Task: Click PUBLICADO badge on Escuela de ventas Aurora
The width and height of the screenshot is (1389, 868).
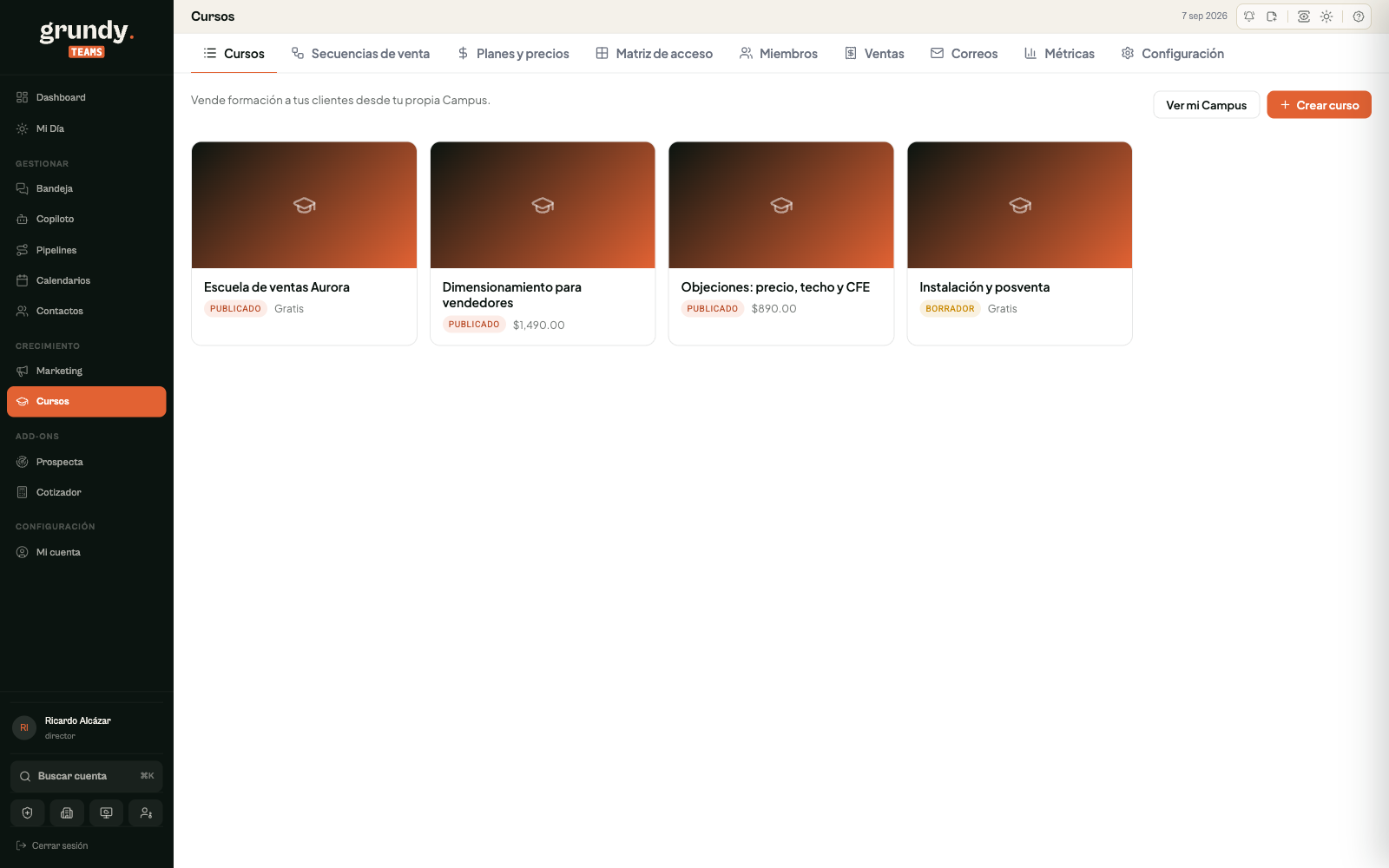Action: tap(235, 309)
